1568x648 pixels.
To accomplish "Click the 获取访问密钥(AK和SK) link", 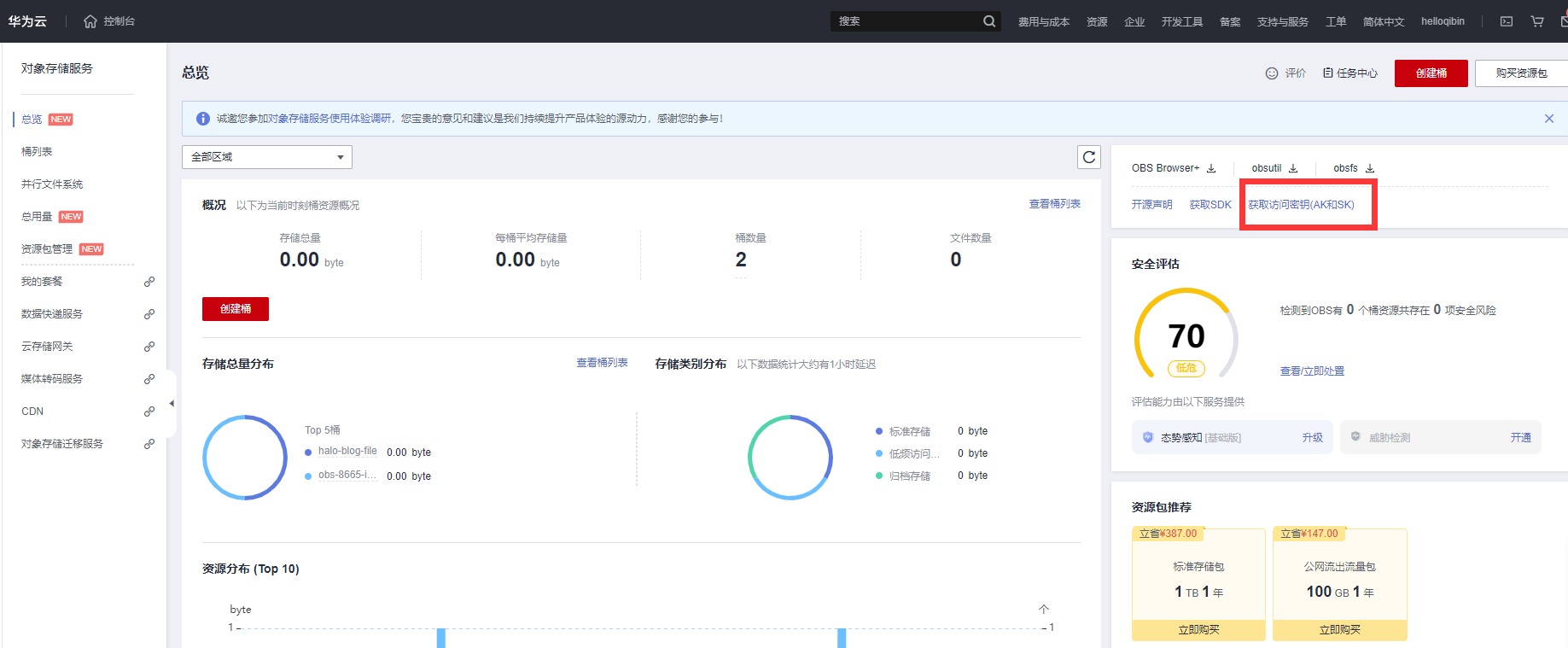I will click(1302, 205).
